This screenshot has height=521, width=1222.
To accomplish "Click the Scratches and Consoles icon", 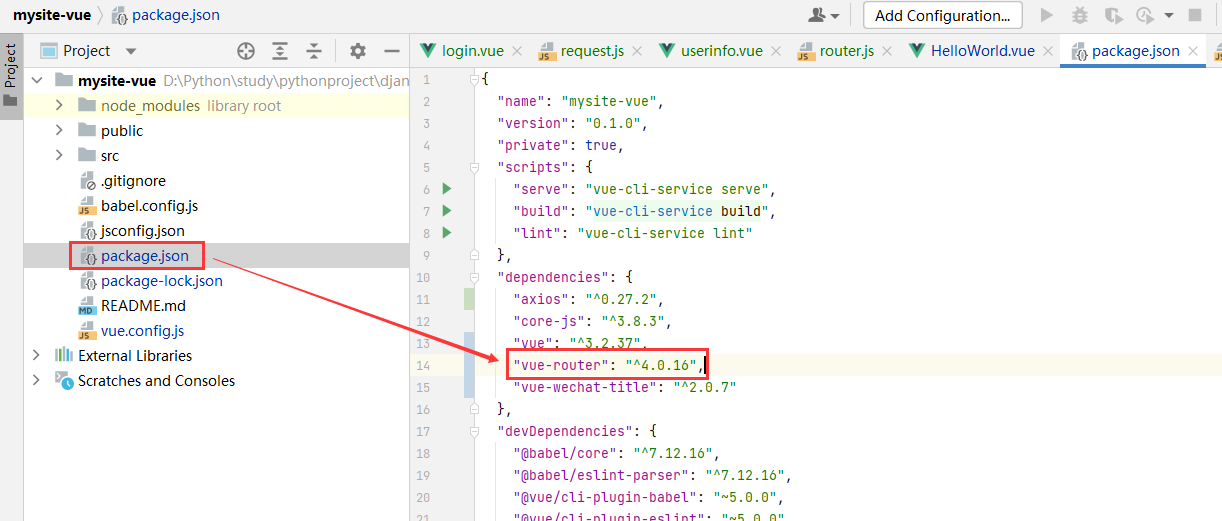I will tap(64, 380).
